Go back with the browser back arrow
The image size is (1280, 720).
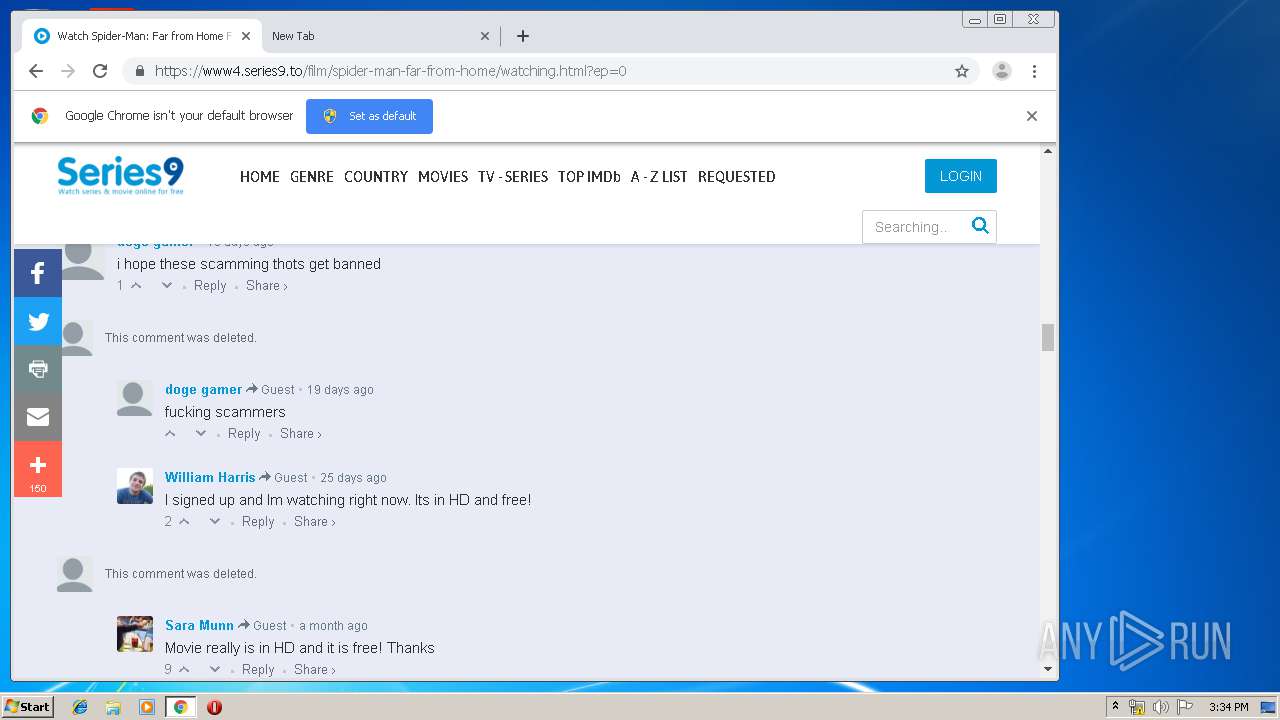tap(36, 71)
